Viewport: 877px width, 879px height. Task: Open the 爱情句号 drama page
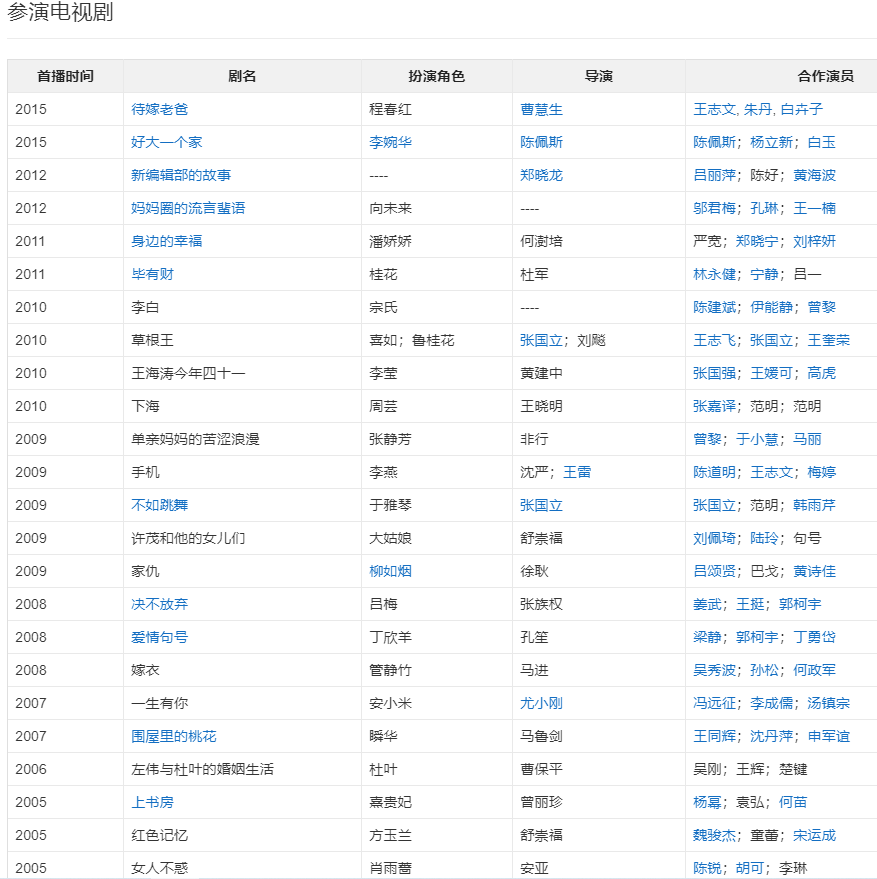tap(159, 637)
